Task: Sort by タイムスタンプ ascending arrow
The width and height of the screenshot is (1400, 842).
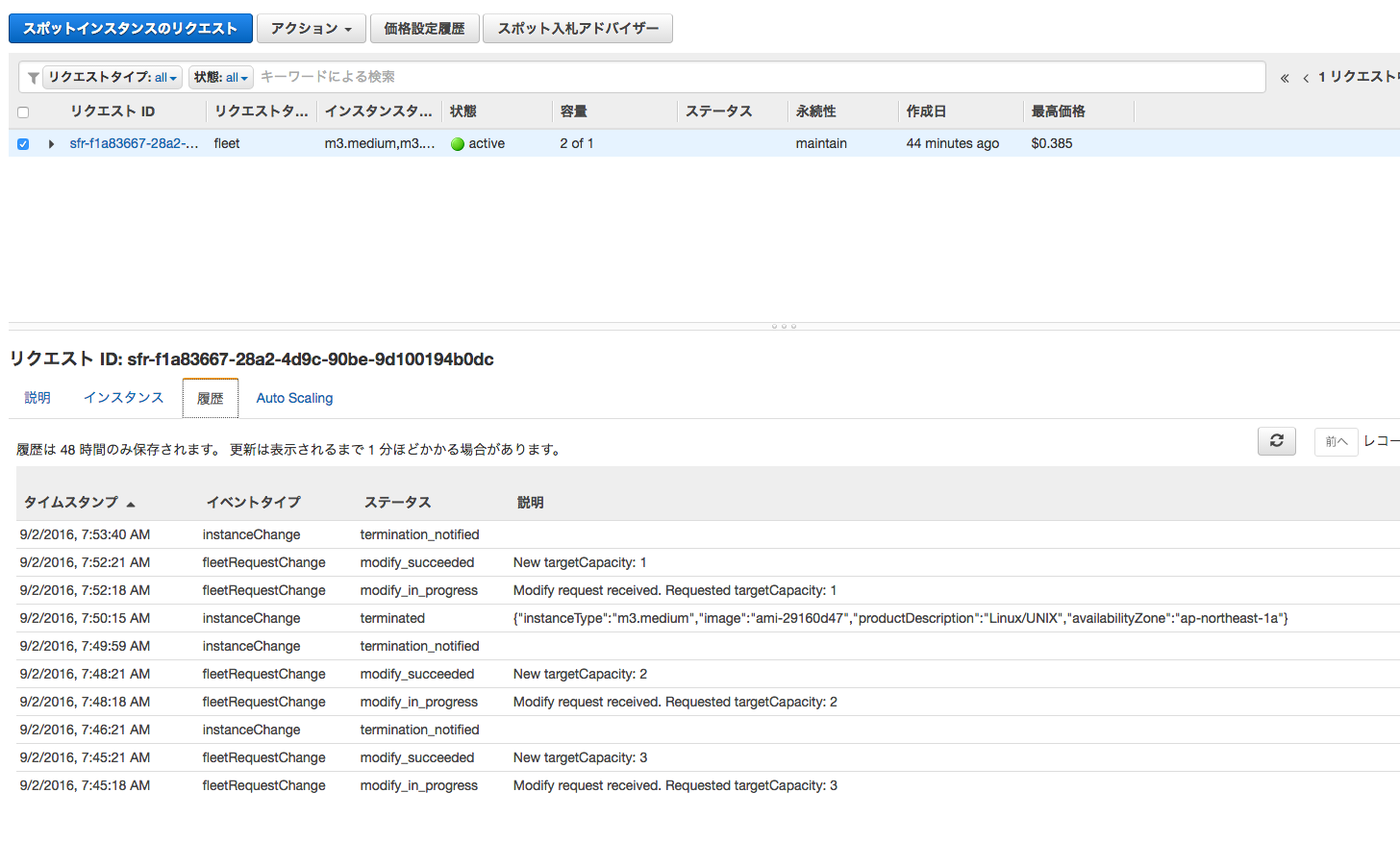Action: 131,504
